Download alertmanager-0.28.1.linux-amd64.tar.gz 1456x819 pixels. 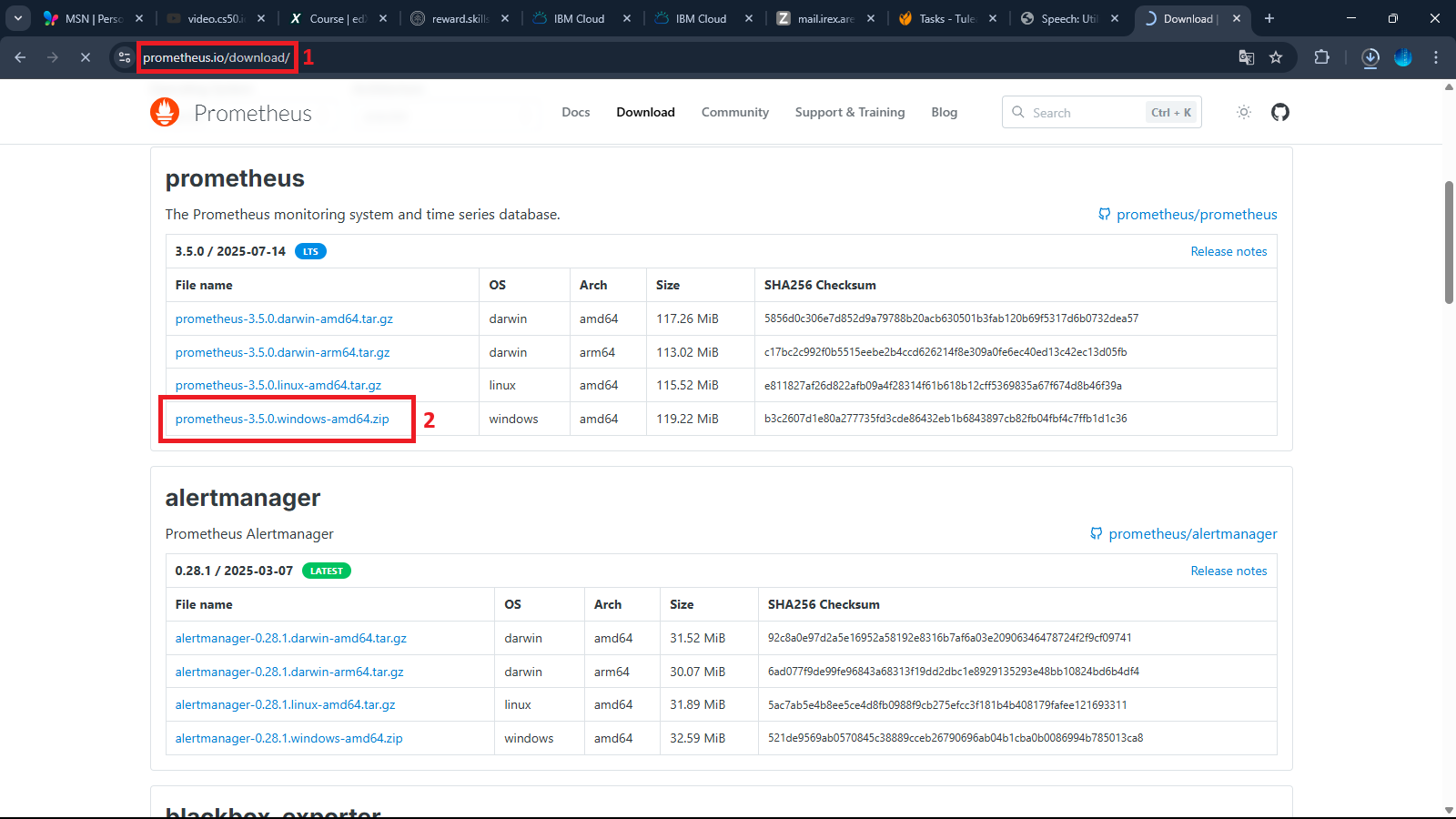tap(285, 704)
